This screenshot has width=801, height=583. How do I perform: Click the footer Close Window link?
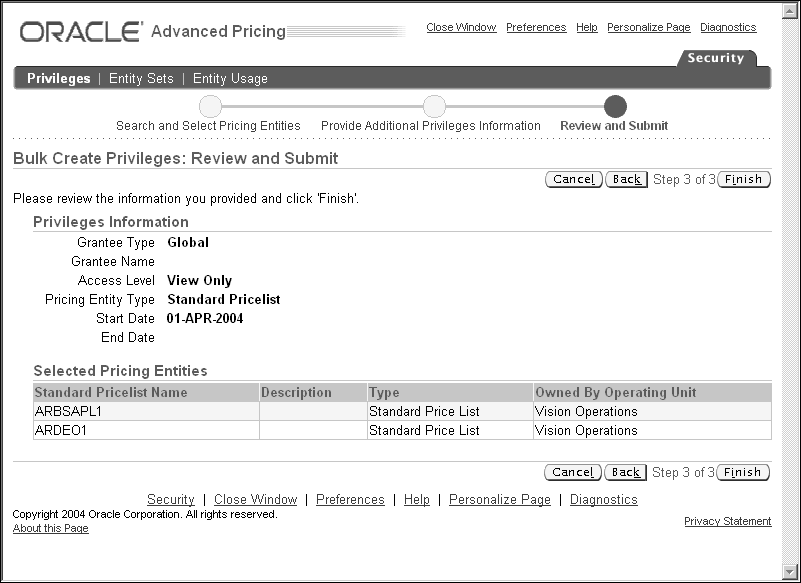pos(255,499)
